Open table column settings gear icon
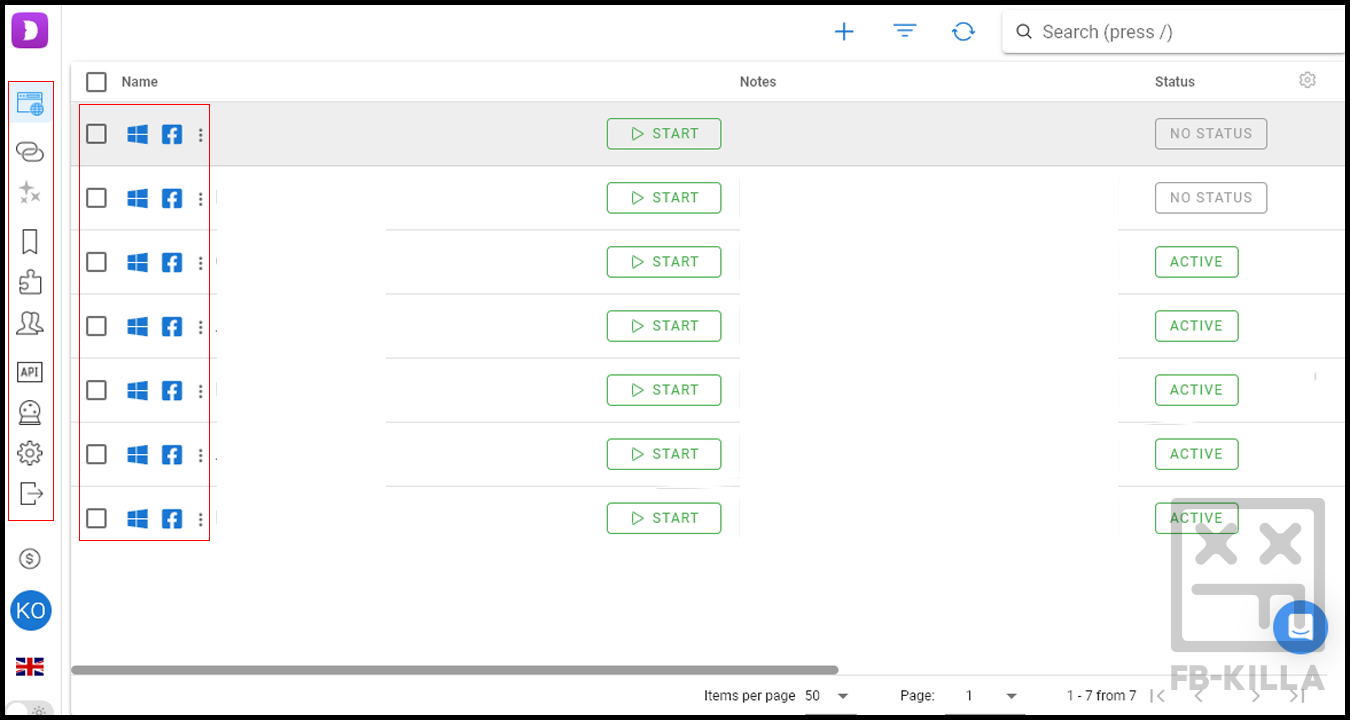The image size is (1365, 720). pyautogui.click(x=1307, y=80)
